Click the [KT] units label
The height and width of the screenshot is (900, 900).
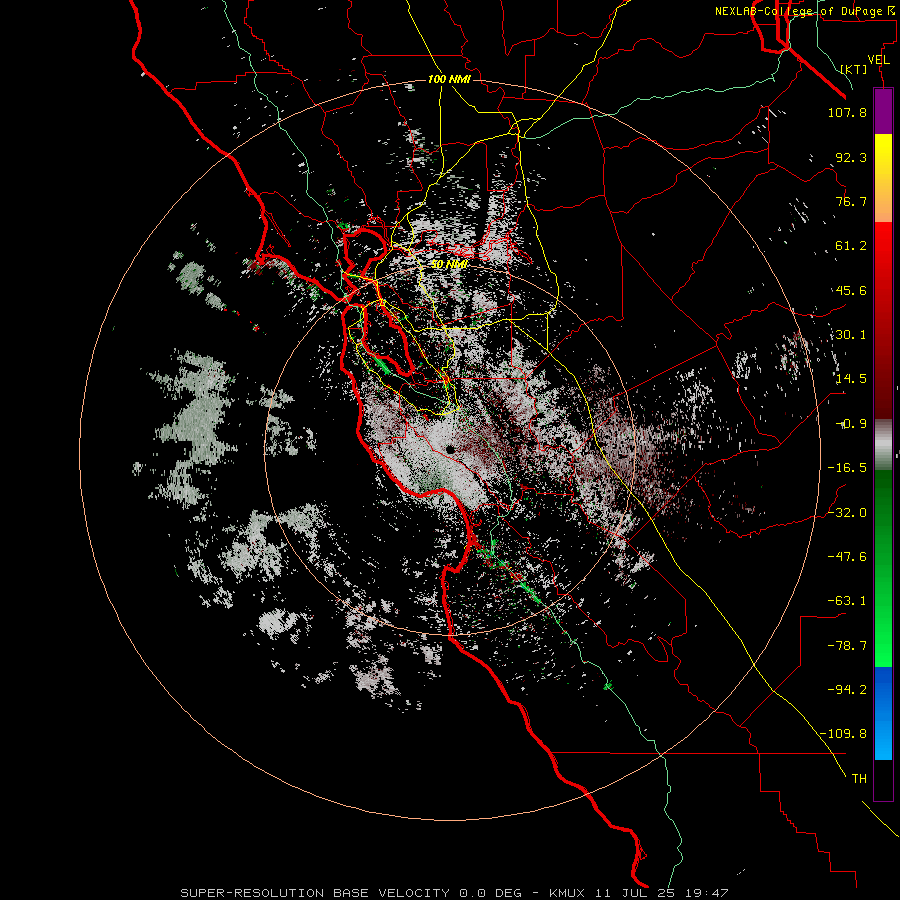[x=854, y=69]
